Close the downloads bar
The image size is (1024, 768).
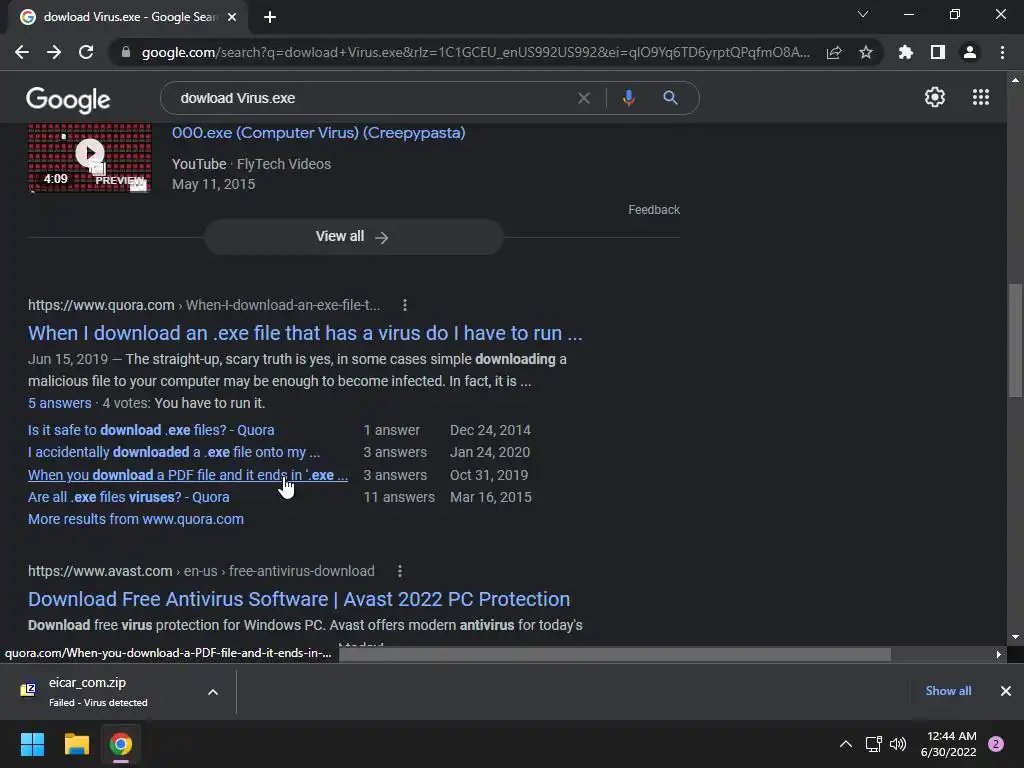1006,691
